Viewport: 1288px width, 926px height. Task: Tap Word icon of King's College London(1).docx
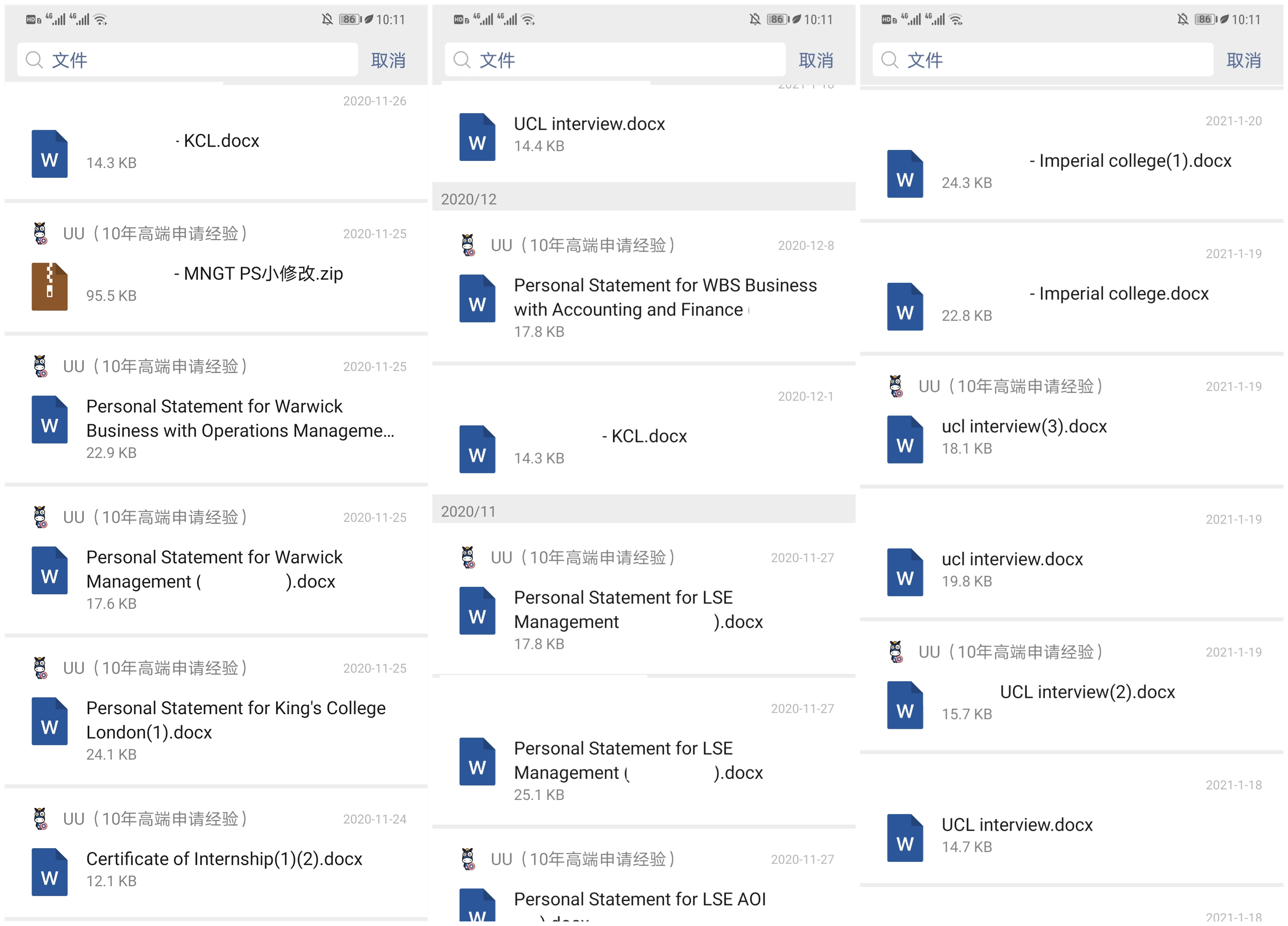coord(50,721)
